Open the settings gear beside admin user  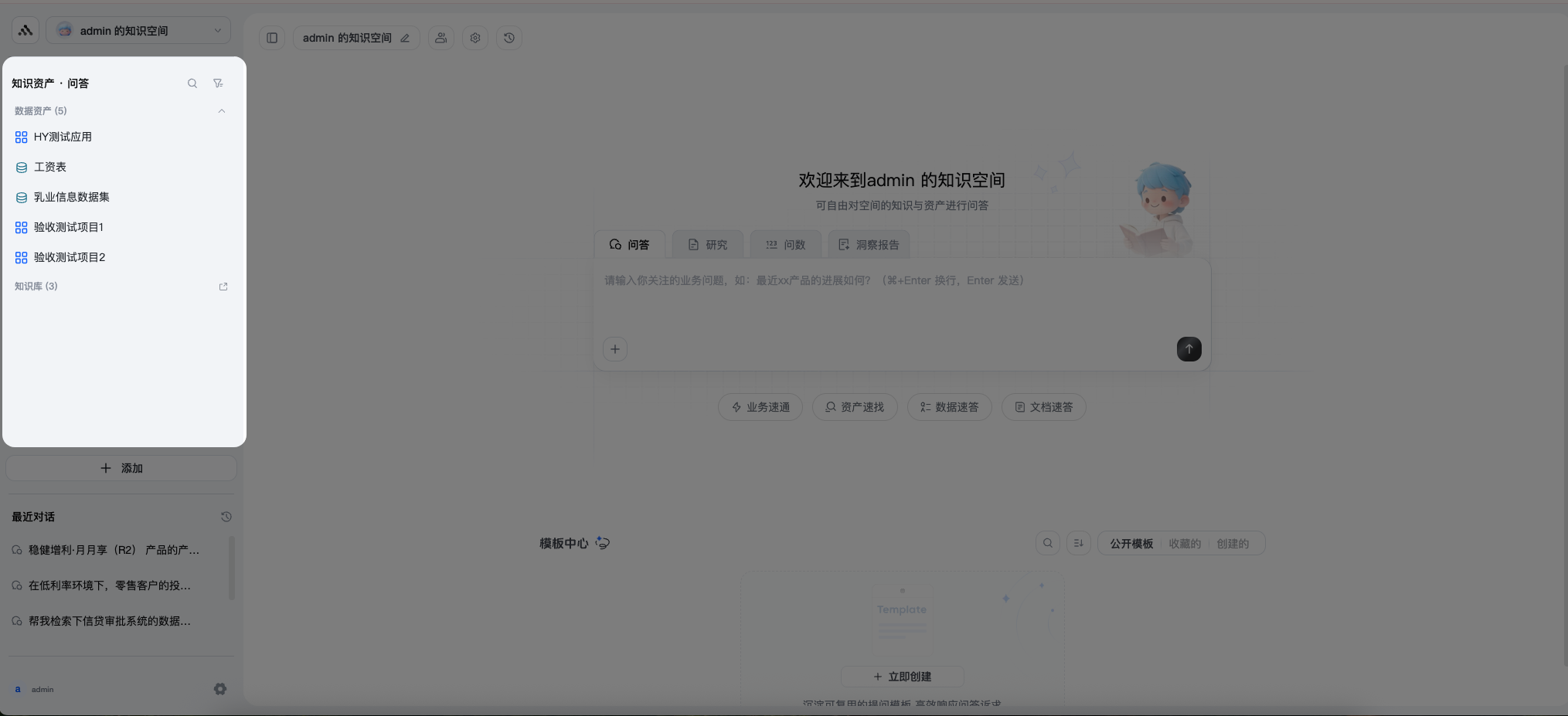tap(220, 689)
